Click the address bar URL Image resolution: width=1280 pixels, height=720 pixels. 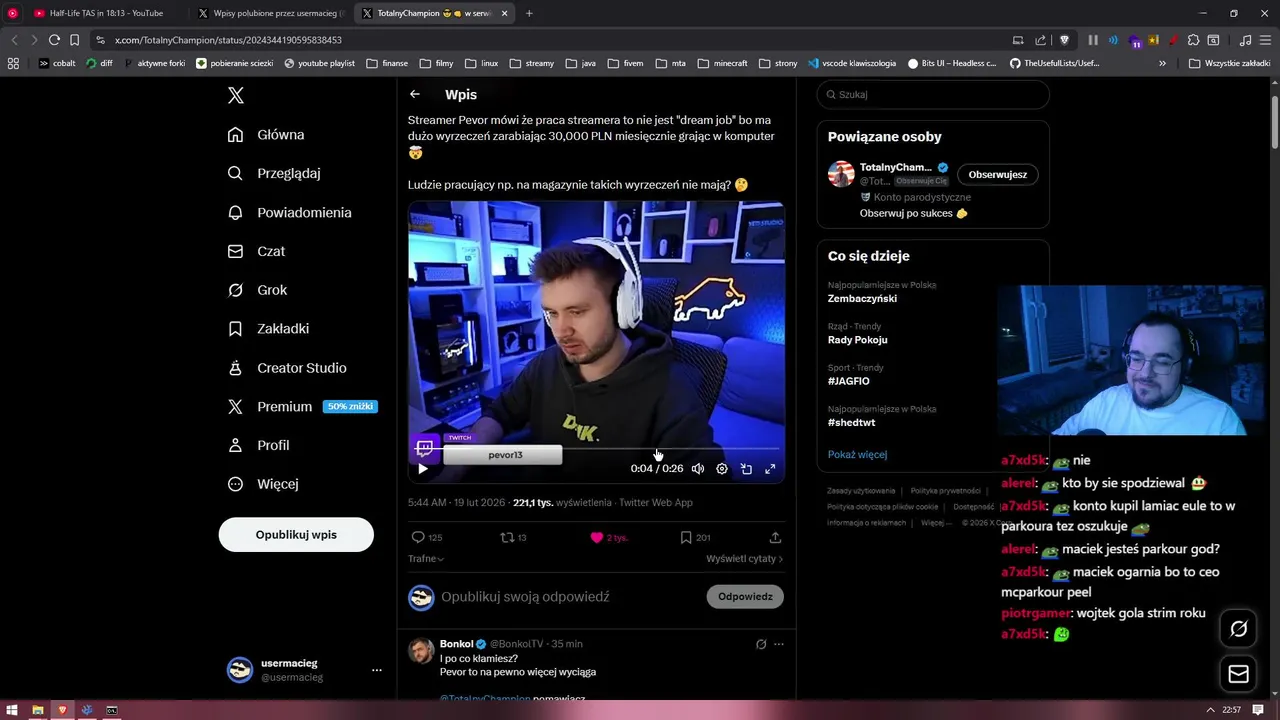coord(228,40)
